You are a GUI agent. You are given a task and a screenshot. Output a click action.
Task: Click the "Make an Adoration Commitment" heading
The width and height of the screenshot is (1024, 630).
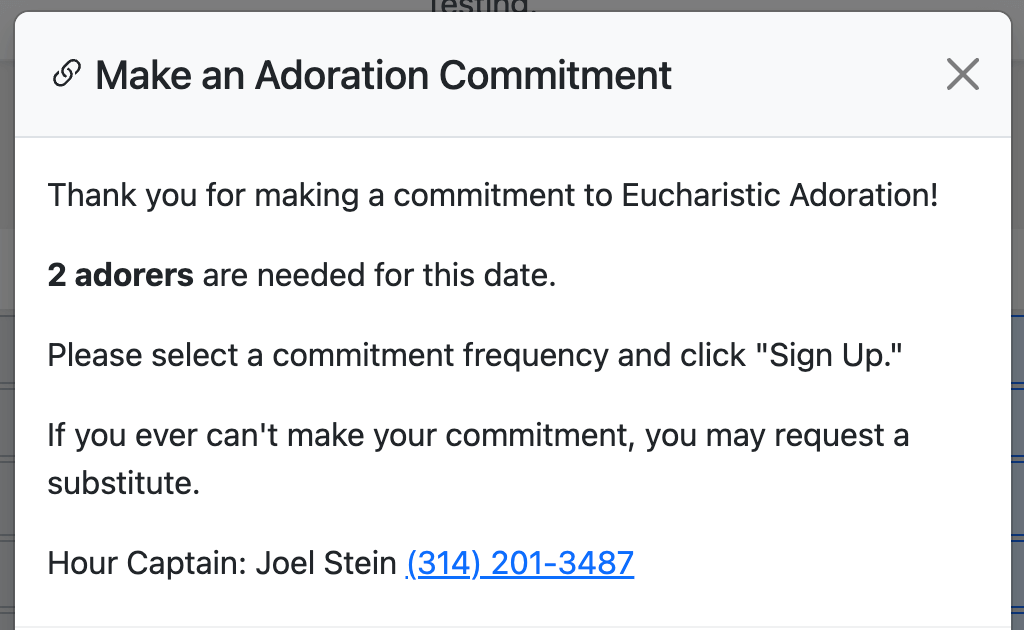383,75
